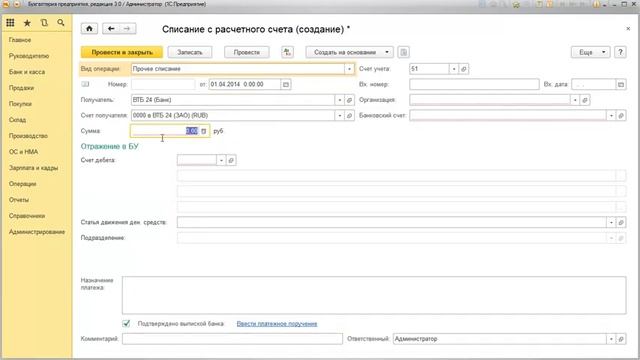Open Счет получателя item icon
This screenshot has width=640, height=360.
tap(349, 116)
